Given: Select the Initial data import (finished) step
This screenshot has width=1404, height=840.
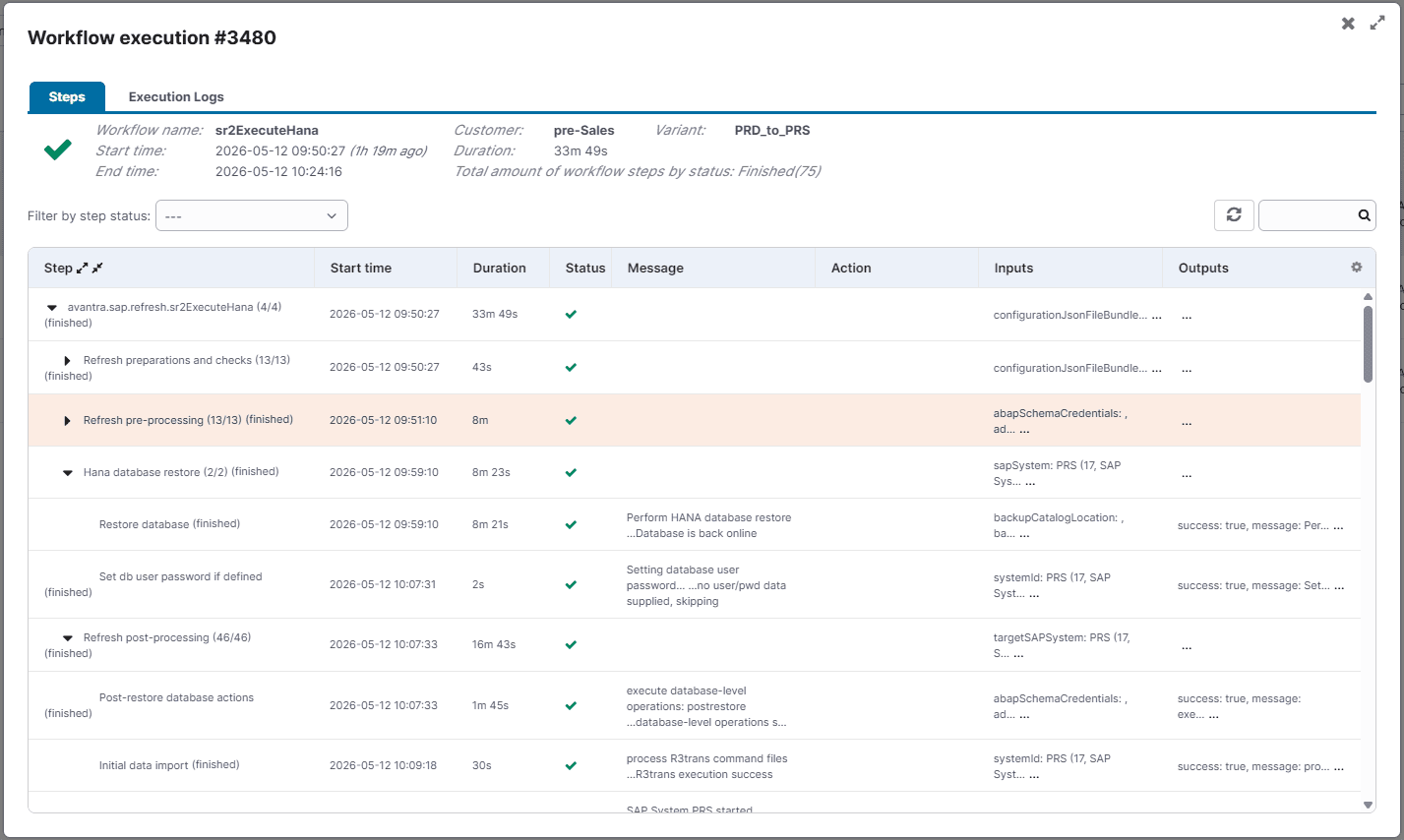Looking at the screenshot, I should pyautogui.click(x=169, y=765).
